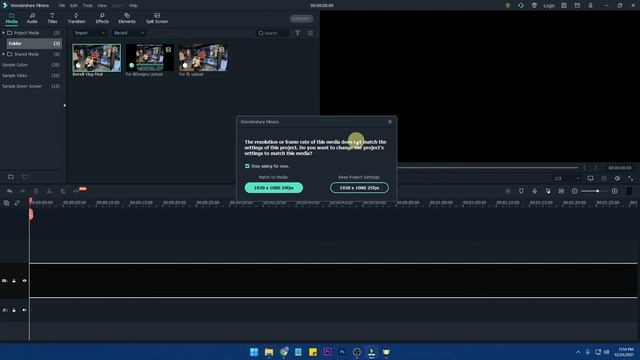Close the Wondershare Filmora dialog

click(x=390, y=122)
